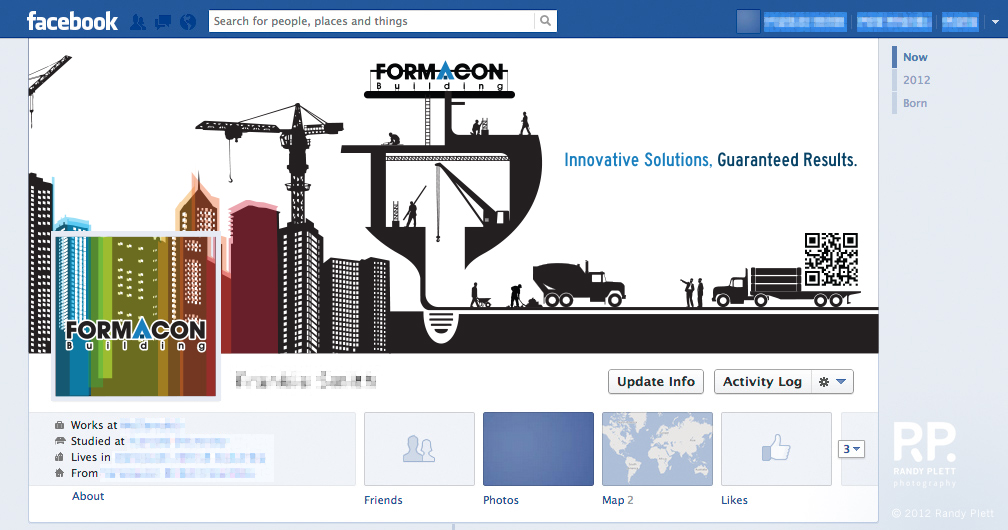Open the Likes thumbs-up tile
This screenshot has height=530, width=1008.
[776, 449]
